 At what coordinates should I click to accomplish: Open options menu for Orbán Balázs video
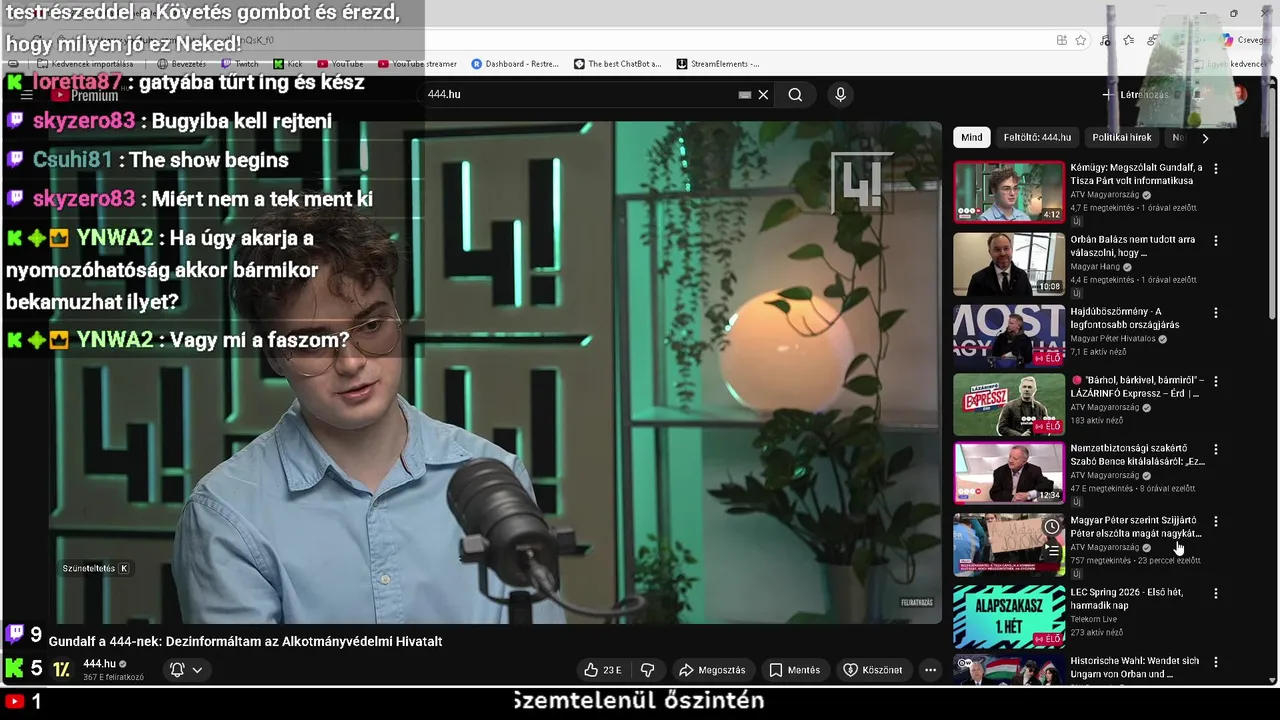click(1216, 241)
